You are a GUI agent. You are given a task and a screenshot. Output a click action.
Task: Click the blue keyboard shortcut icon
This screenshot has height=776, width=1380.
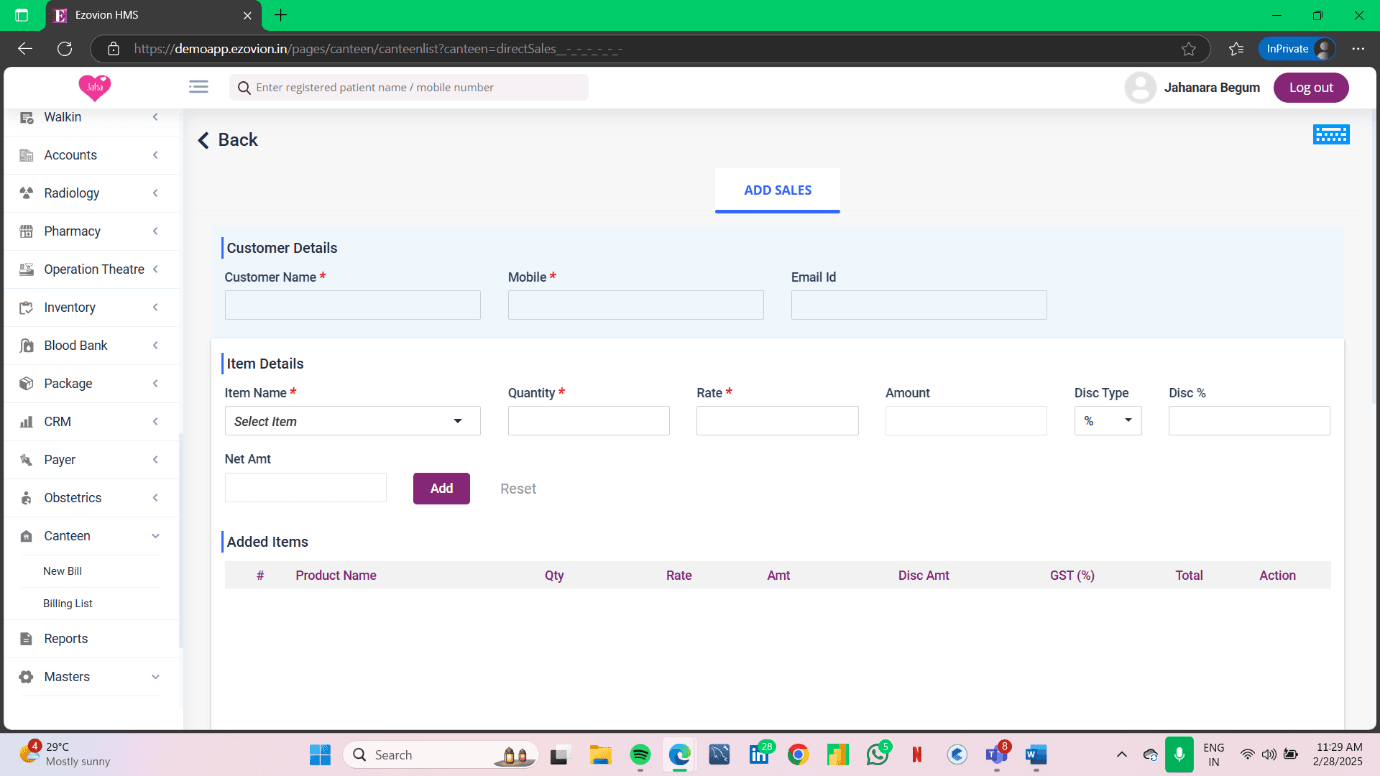coord(1331,135)
